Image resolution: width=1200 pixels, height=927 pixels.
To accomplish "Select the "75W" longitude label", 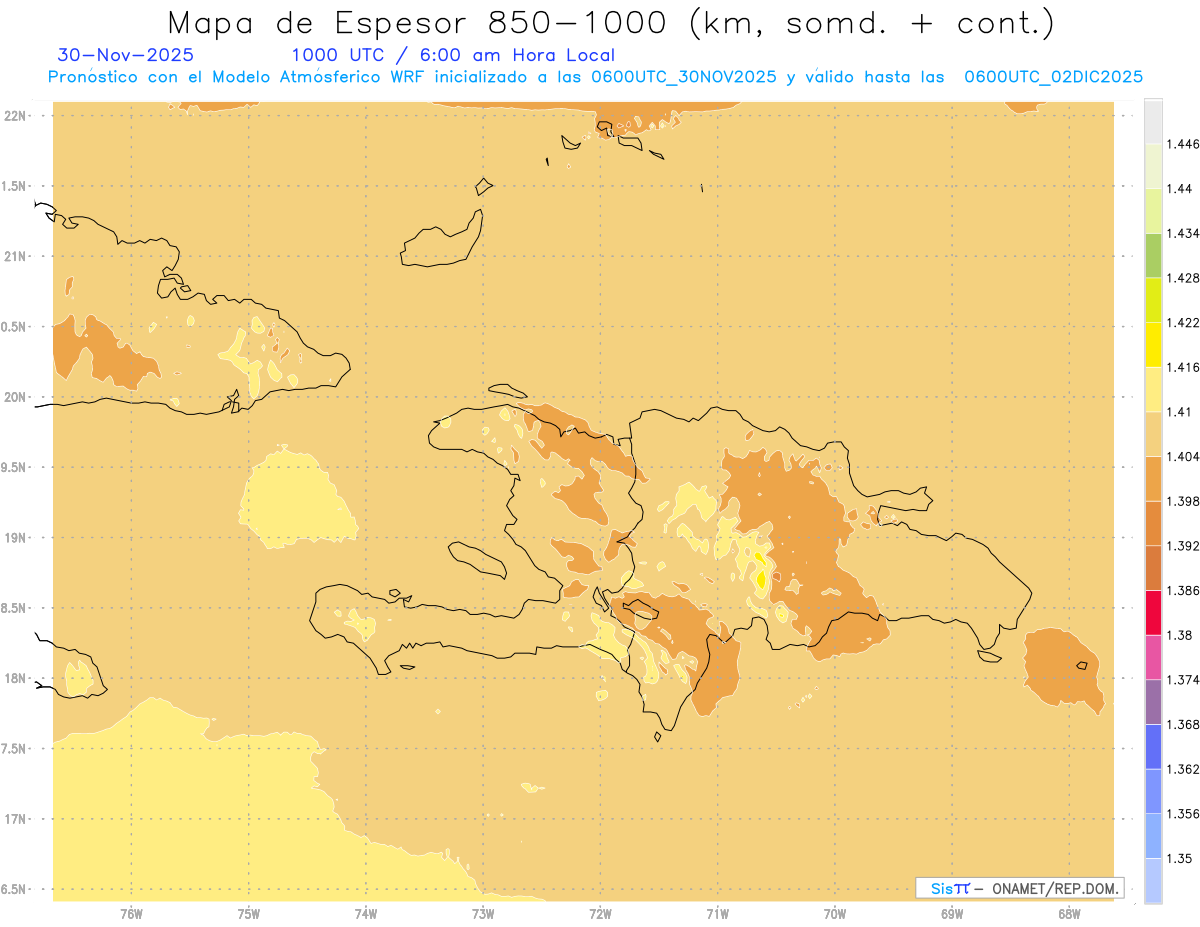I will click(x=249, y=914).
